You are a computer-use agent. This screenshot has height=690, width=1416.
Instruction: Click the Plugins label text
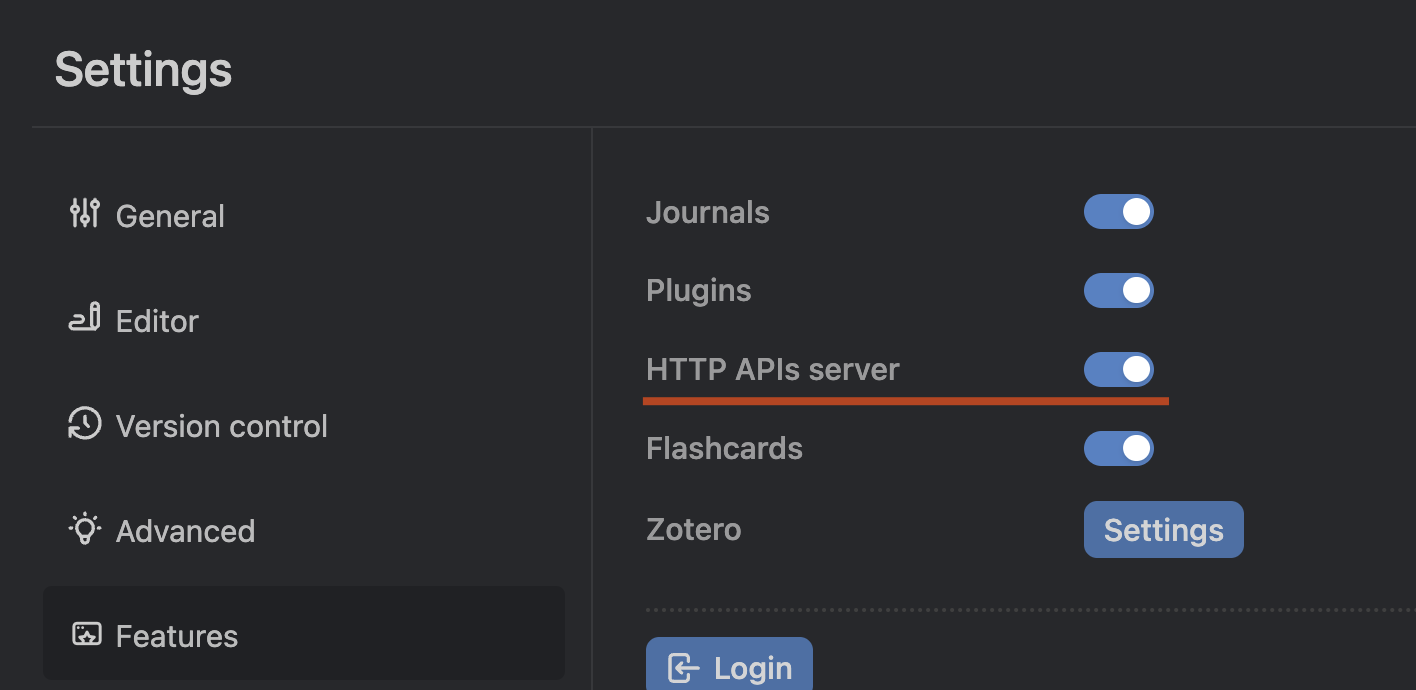(699, 291)
